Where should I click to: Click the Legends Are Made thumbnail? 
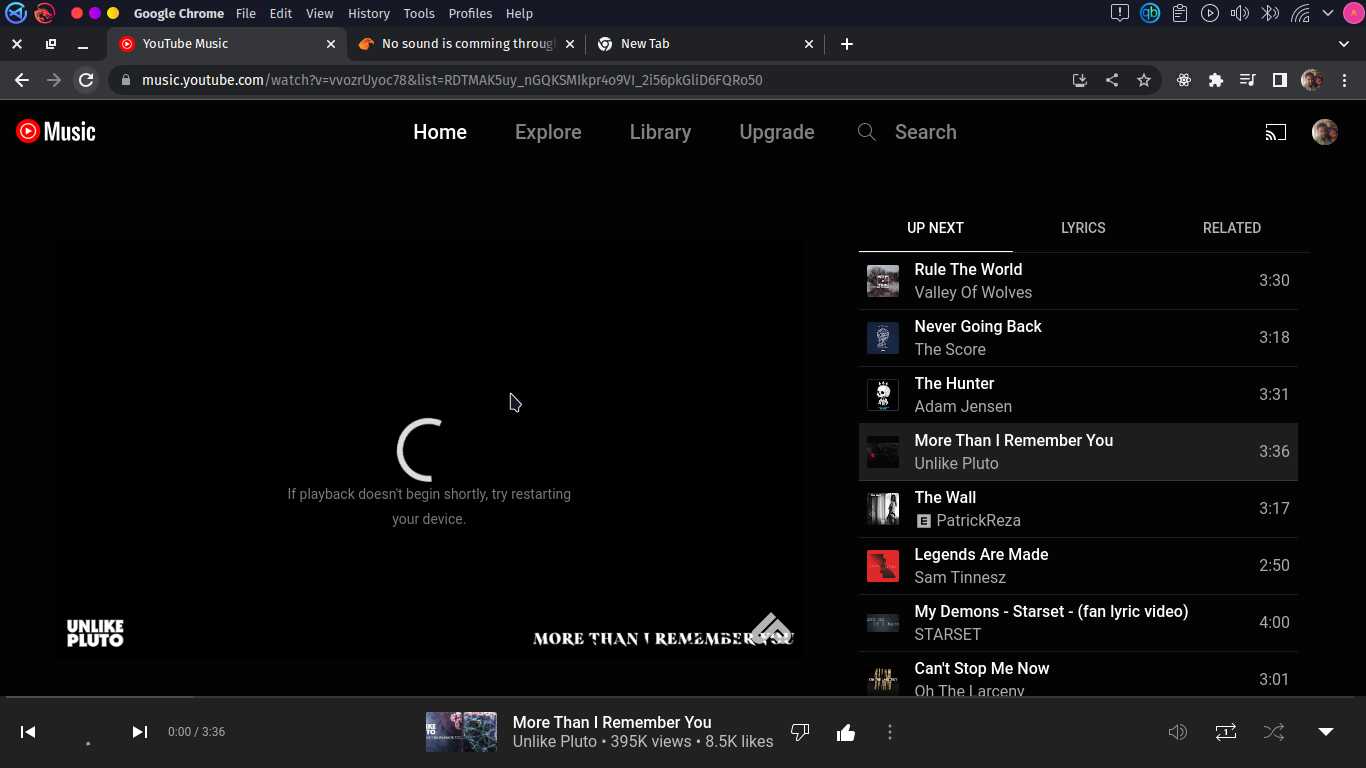point(883,566)
